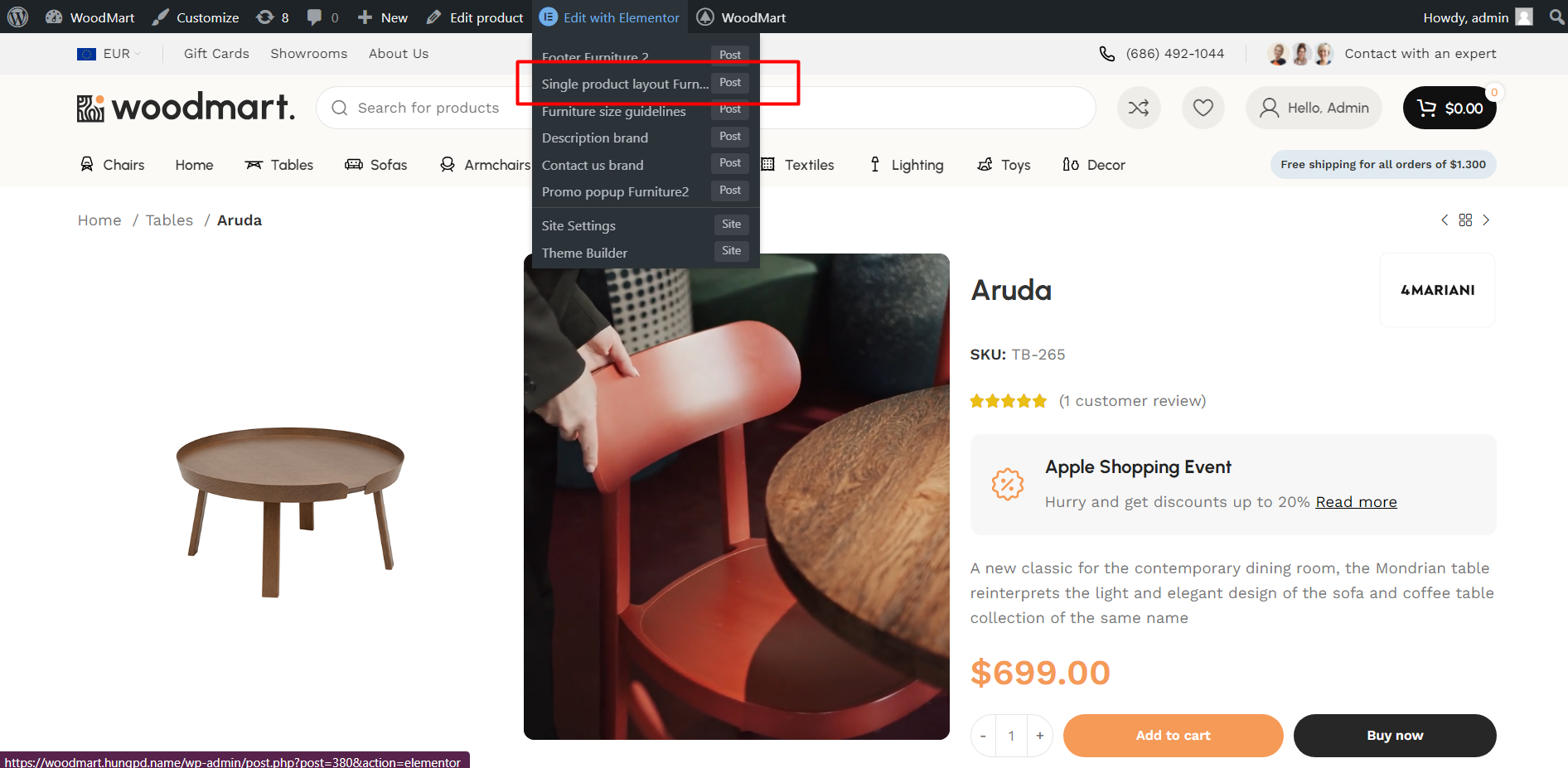
Task: Select Furniture size guidelines entry
Action: 645,111
